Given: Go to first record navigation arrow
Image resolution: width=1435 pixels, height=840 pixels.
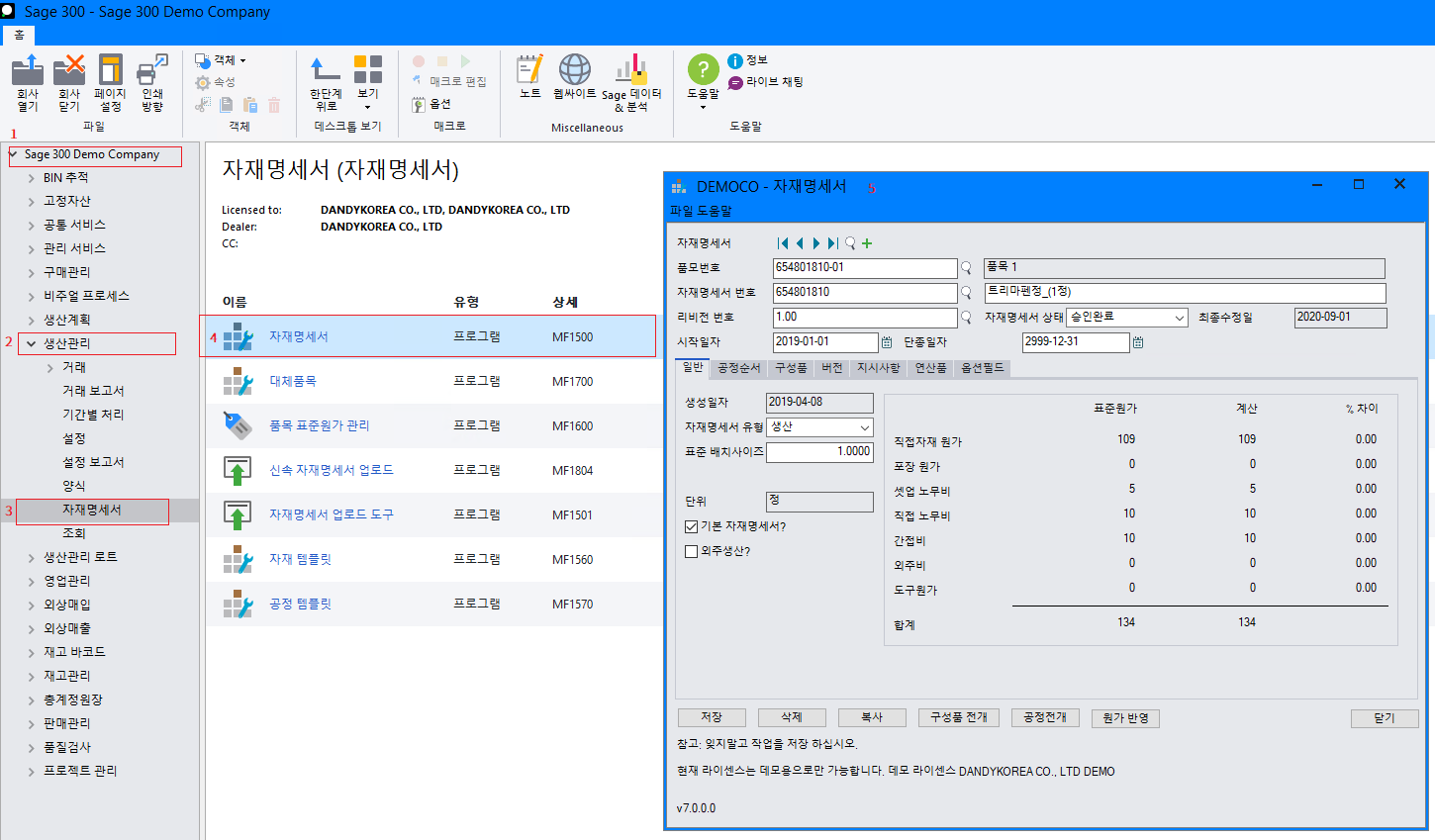Looking at the screenshot, I should [x=783, y=243].
